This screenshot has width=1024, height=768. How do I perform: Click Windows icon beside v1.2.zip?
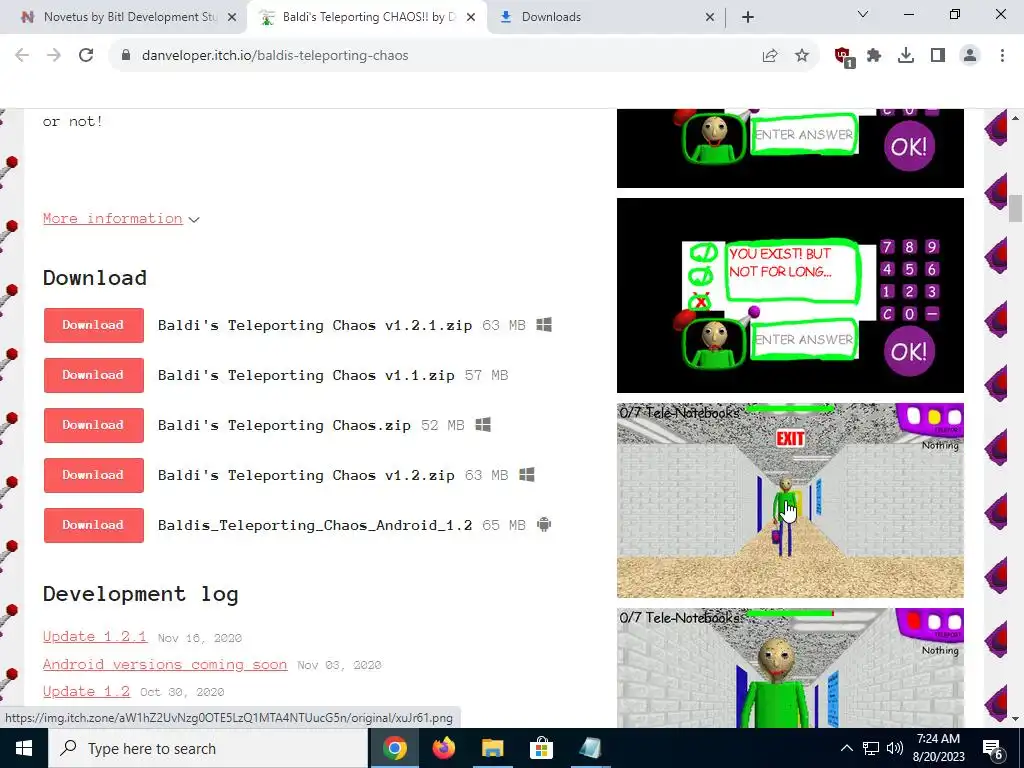[x=526, y=475]
